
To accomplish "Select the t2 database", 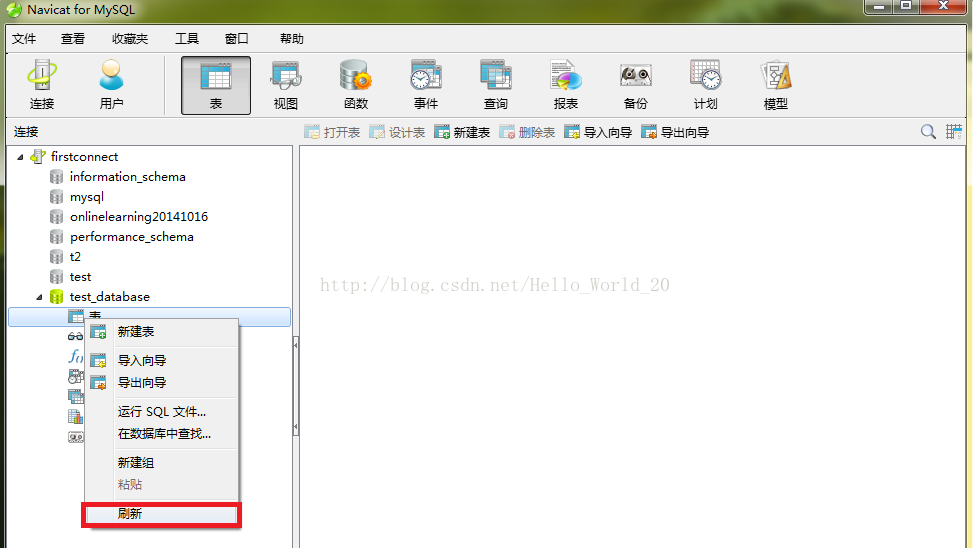I will 75,256.
